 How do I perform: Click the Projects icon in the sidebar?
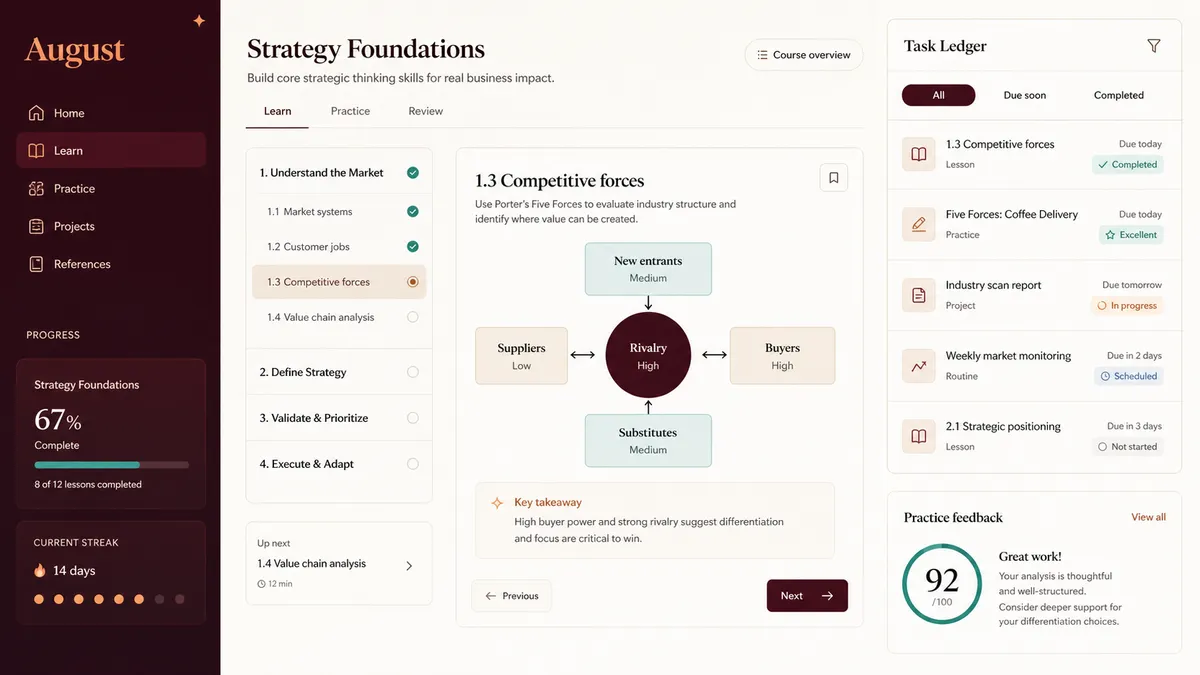pyautogui.click(x=37, y=226)
